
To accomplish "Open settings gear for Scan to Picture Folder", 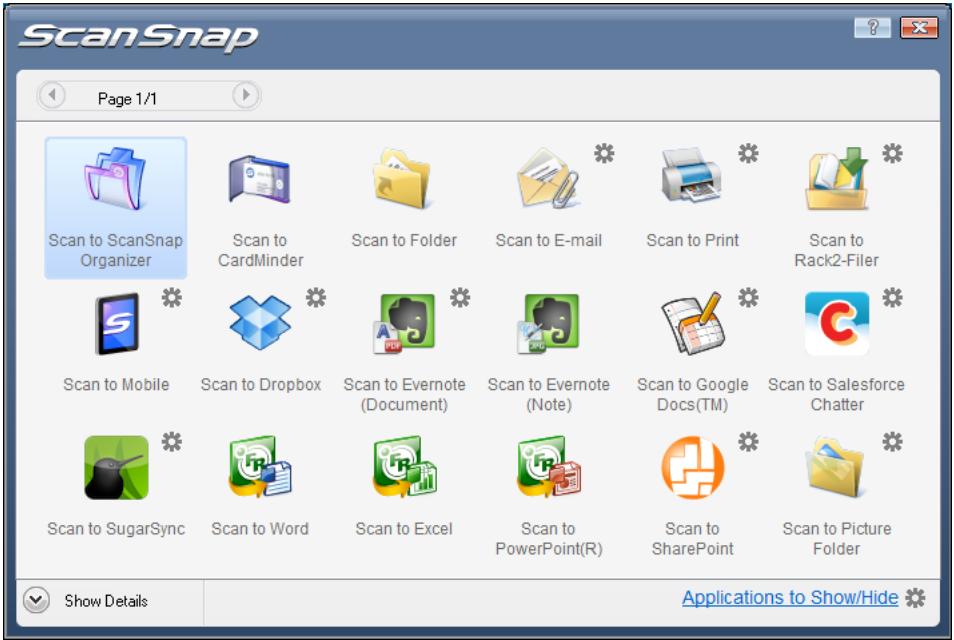I will (893, 442).
